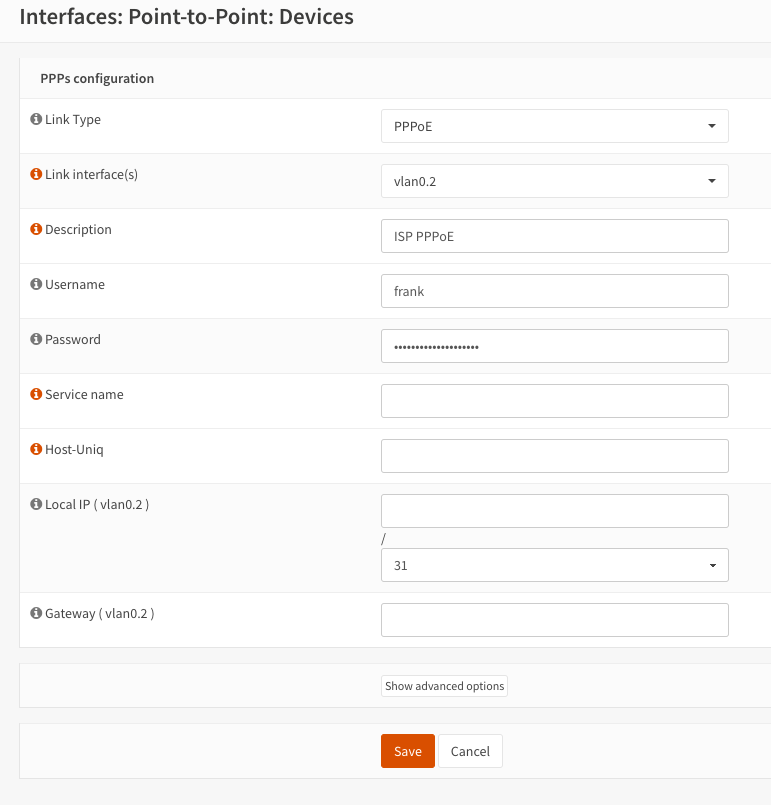Click info icon next to Username
The height and width of the screenshot is (805, 771).
click(36, 284)
